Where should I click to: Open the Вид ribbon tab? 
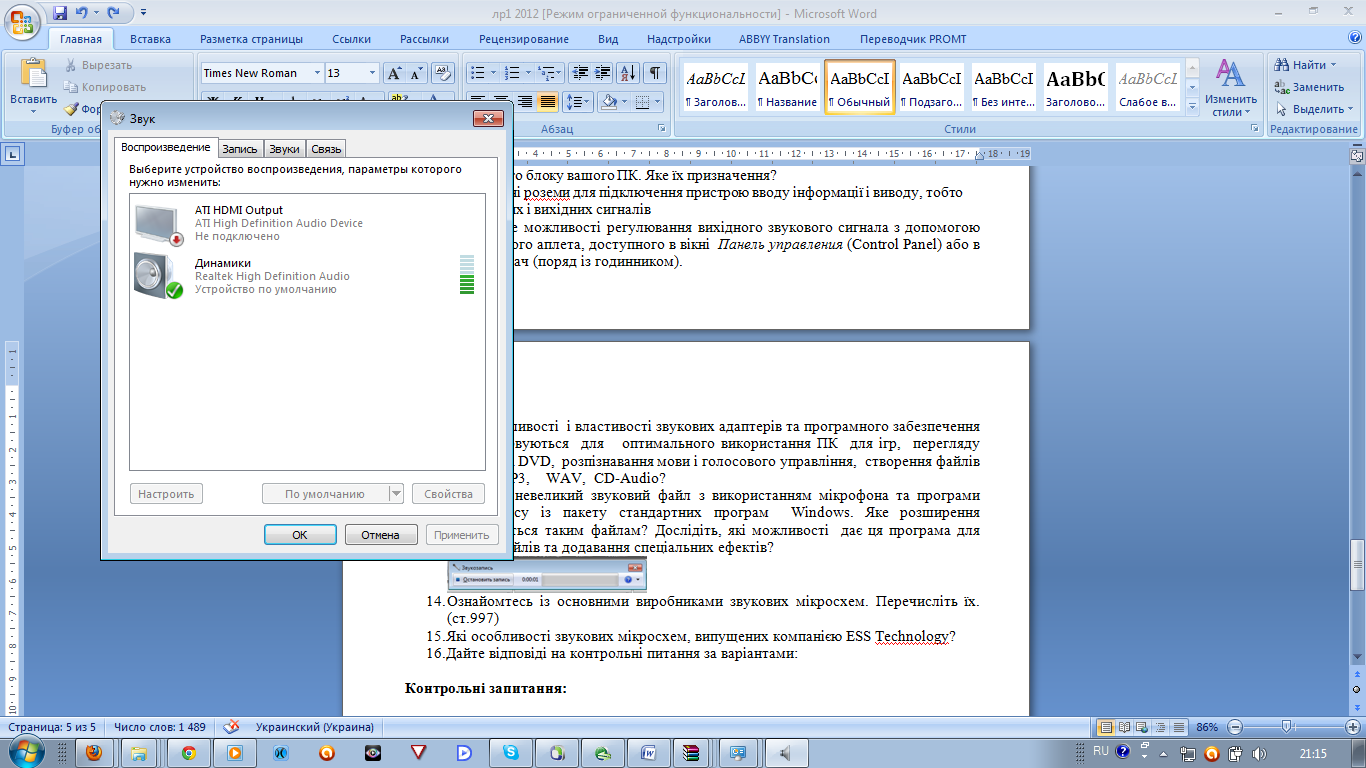click(x=608, y=39)
